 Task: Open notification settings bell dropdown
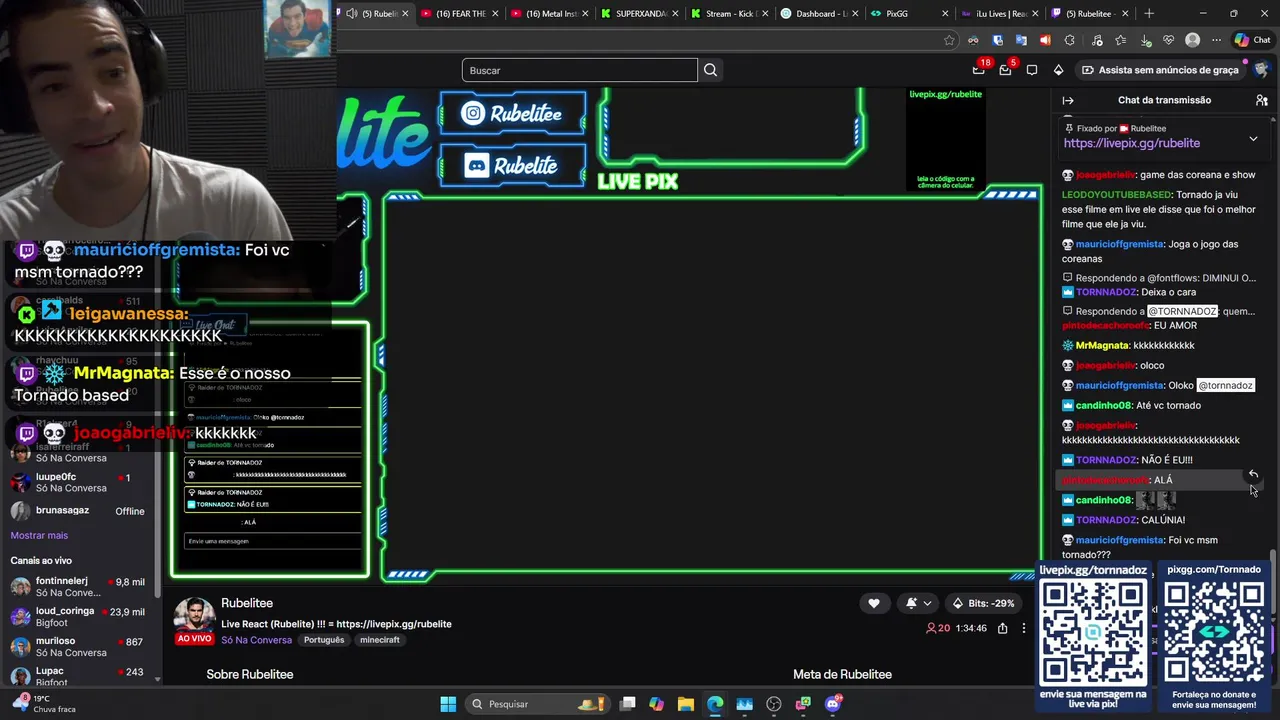click(x=919, y=603)
